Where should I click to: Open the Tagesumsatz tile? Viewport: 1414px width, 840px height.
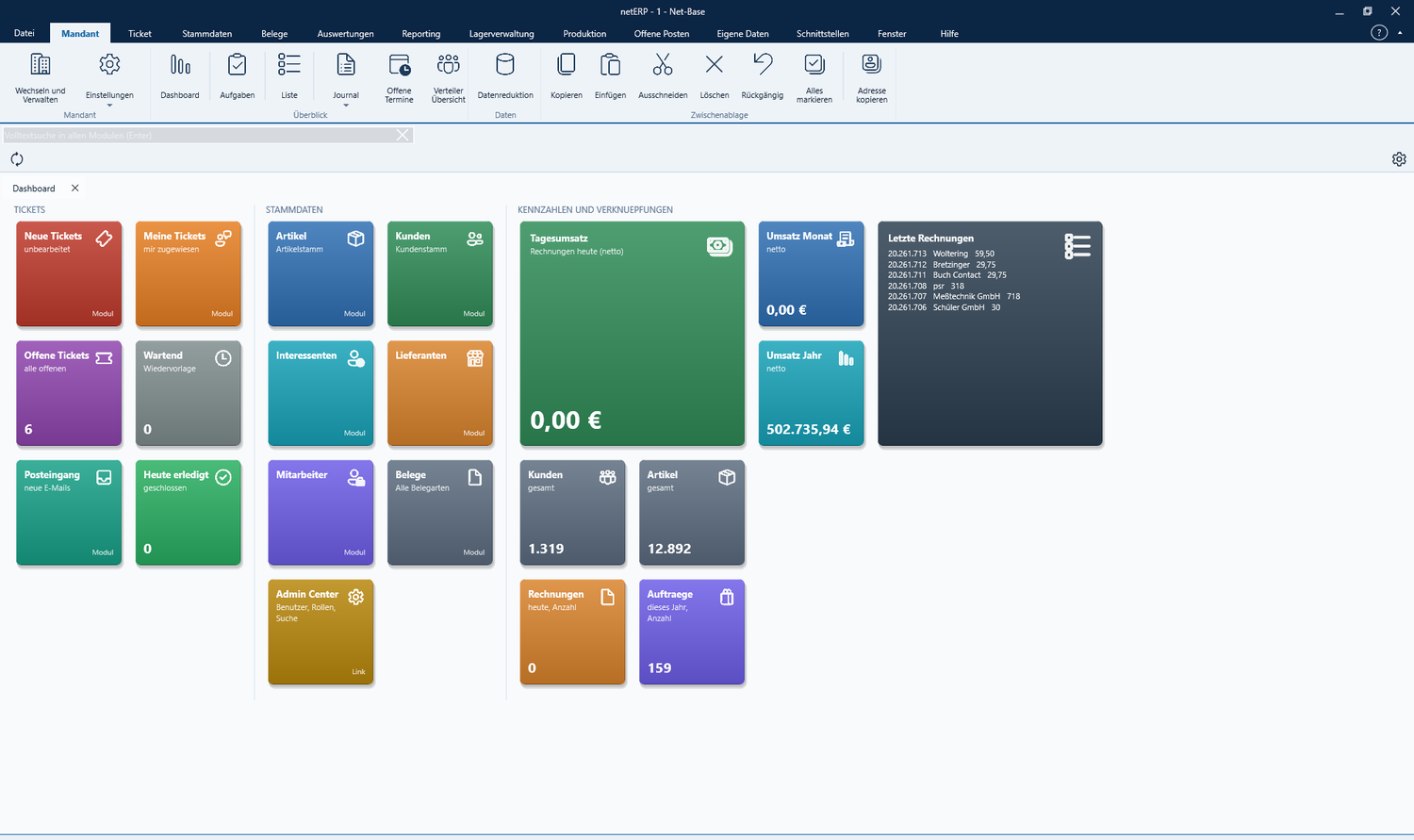tap(633, 334)
